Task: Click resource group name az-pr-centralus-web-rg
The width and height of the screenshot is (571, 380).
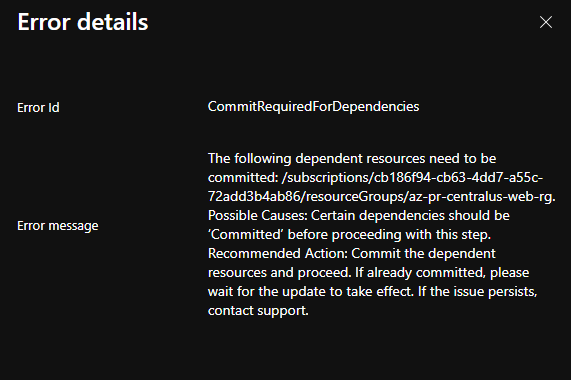Action: point(482,197)
